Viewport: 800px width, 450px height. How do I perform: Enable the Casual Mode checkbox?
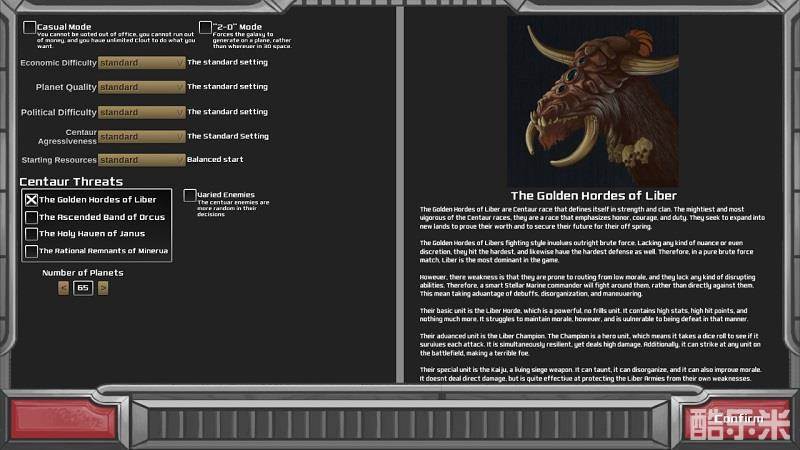click(30, 28)
